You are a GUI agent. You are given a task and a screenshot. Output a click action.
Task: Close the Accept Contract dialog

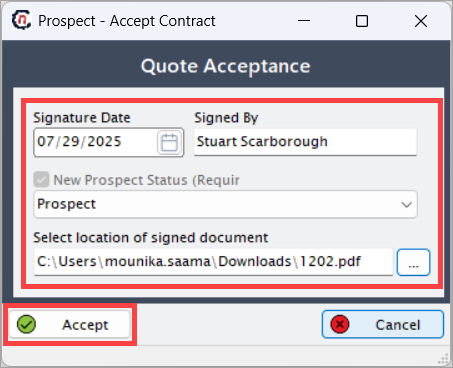421,21
